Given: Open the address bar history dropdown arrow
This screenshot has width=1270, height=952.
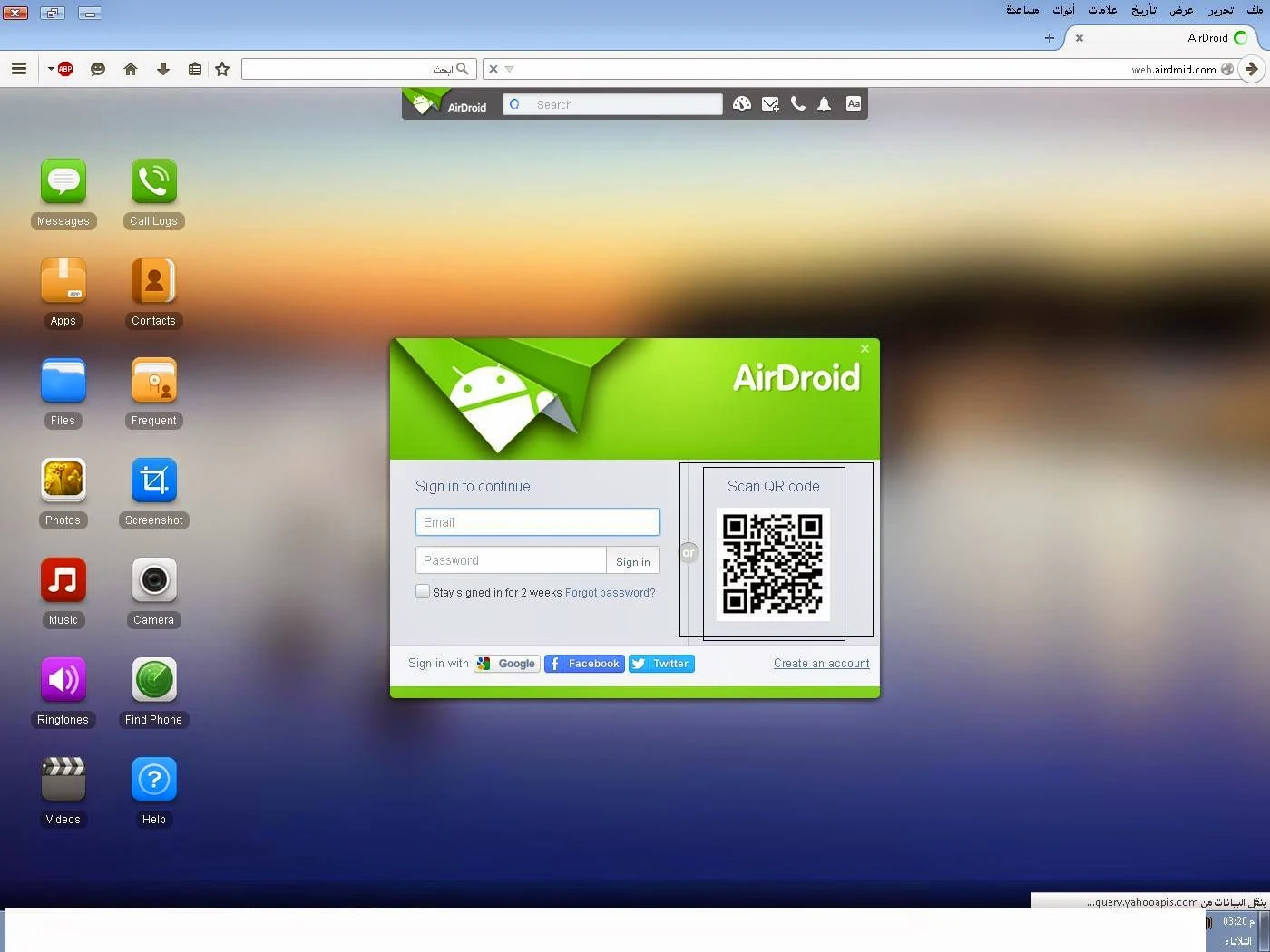Looking at the screenshot, I should pos(510,69).
